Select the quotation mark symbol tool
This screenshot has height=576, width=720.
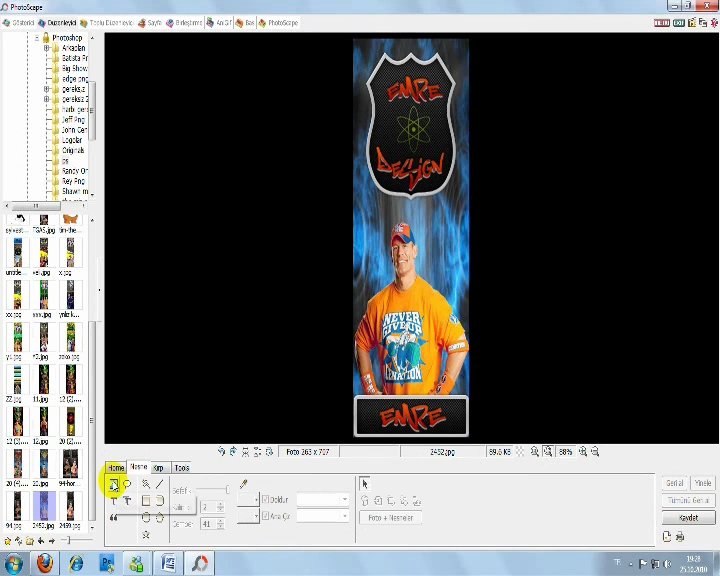coord(113,518)
